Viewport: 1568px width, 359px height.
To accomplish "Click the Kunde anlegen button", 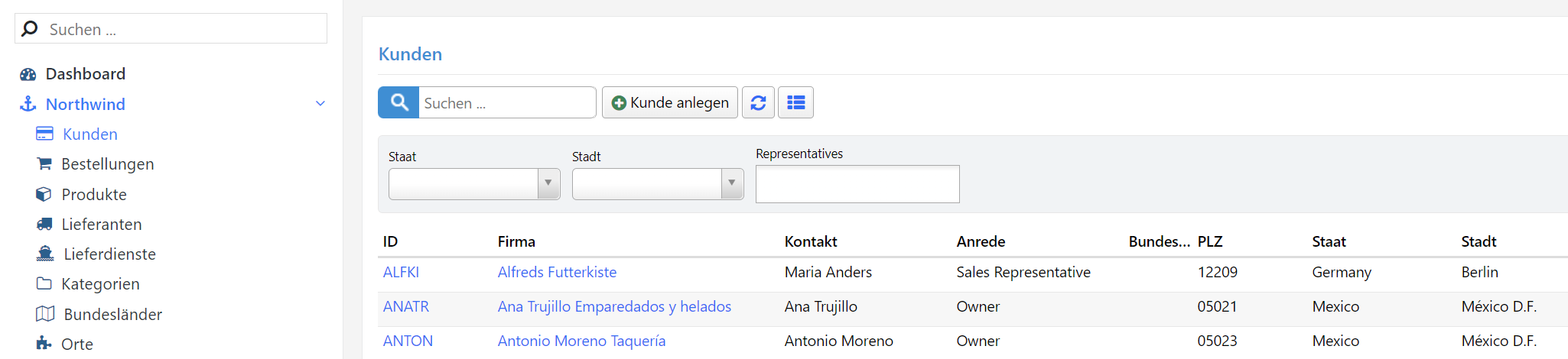I will click(670, 102).
